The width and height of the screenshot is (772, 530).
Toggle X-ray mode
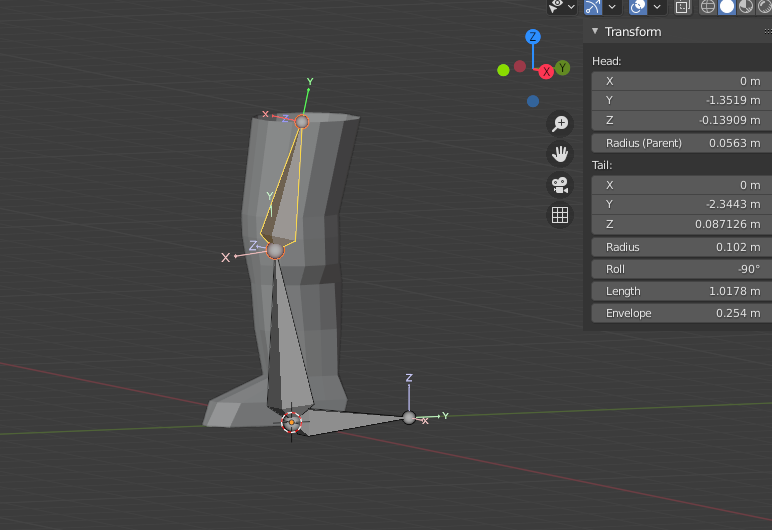(x=683, y=6)
